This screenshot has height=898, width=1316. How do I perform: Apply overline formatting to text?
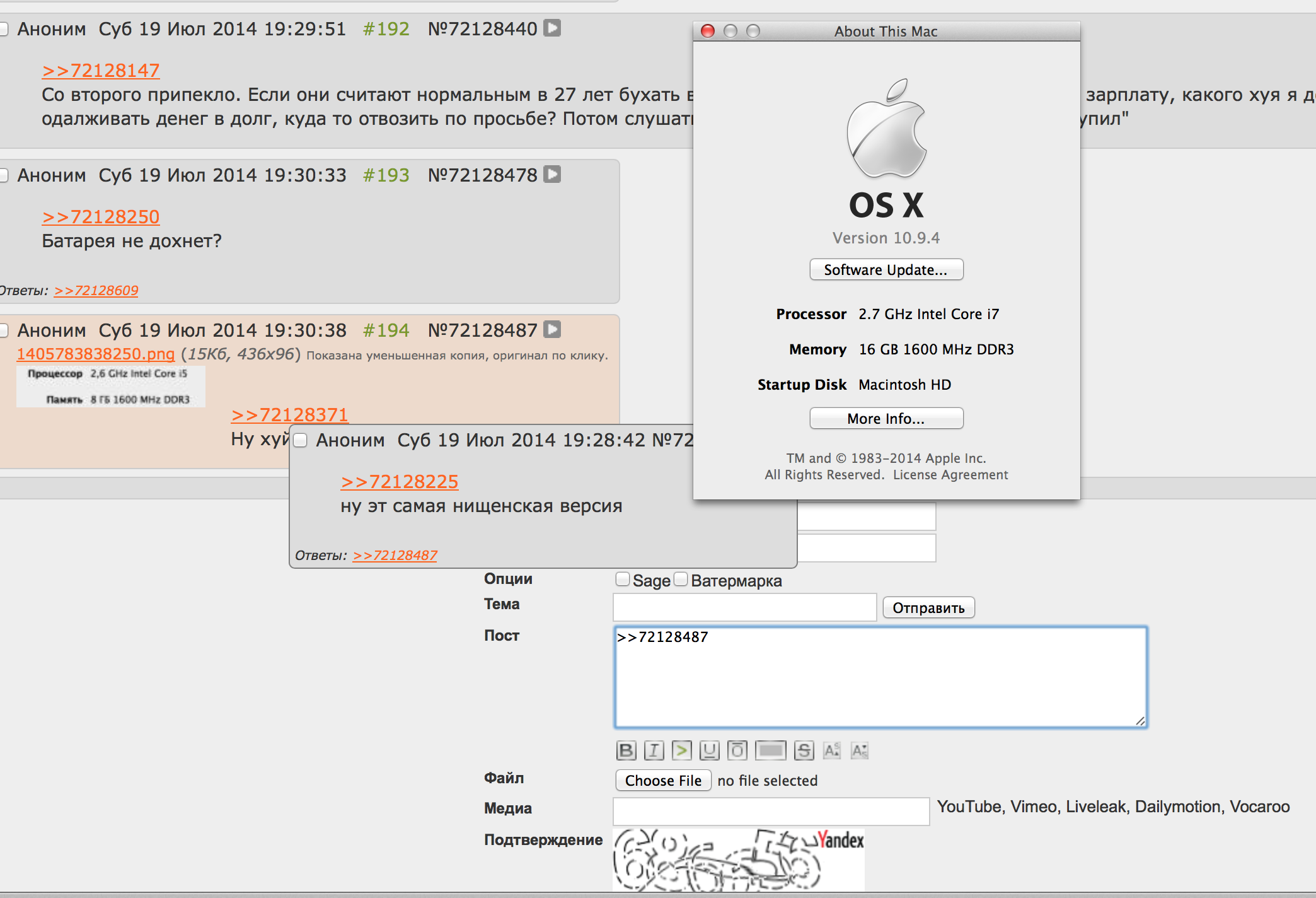[x=737, y=750]
